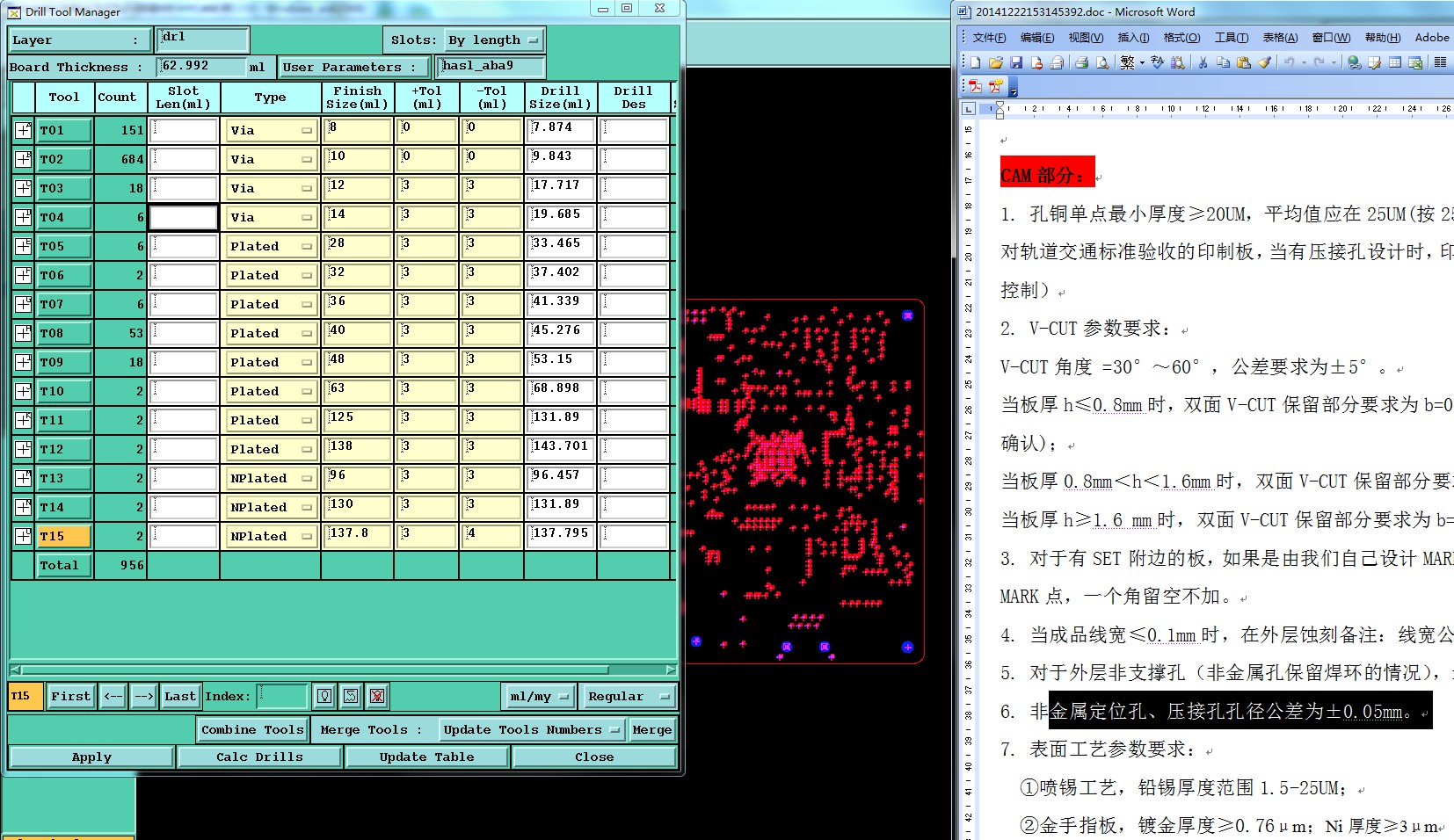Image resolution: width=1454 pixels, height=840 pixels.
Task: Open 表格(A) menu in Word
Action: click(1280, 38)
